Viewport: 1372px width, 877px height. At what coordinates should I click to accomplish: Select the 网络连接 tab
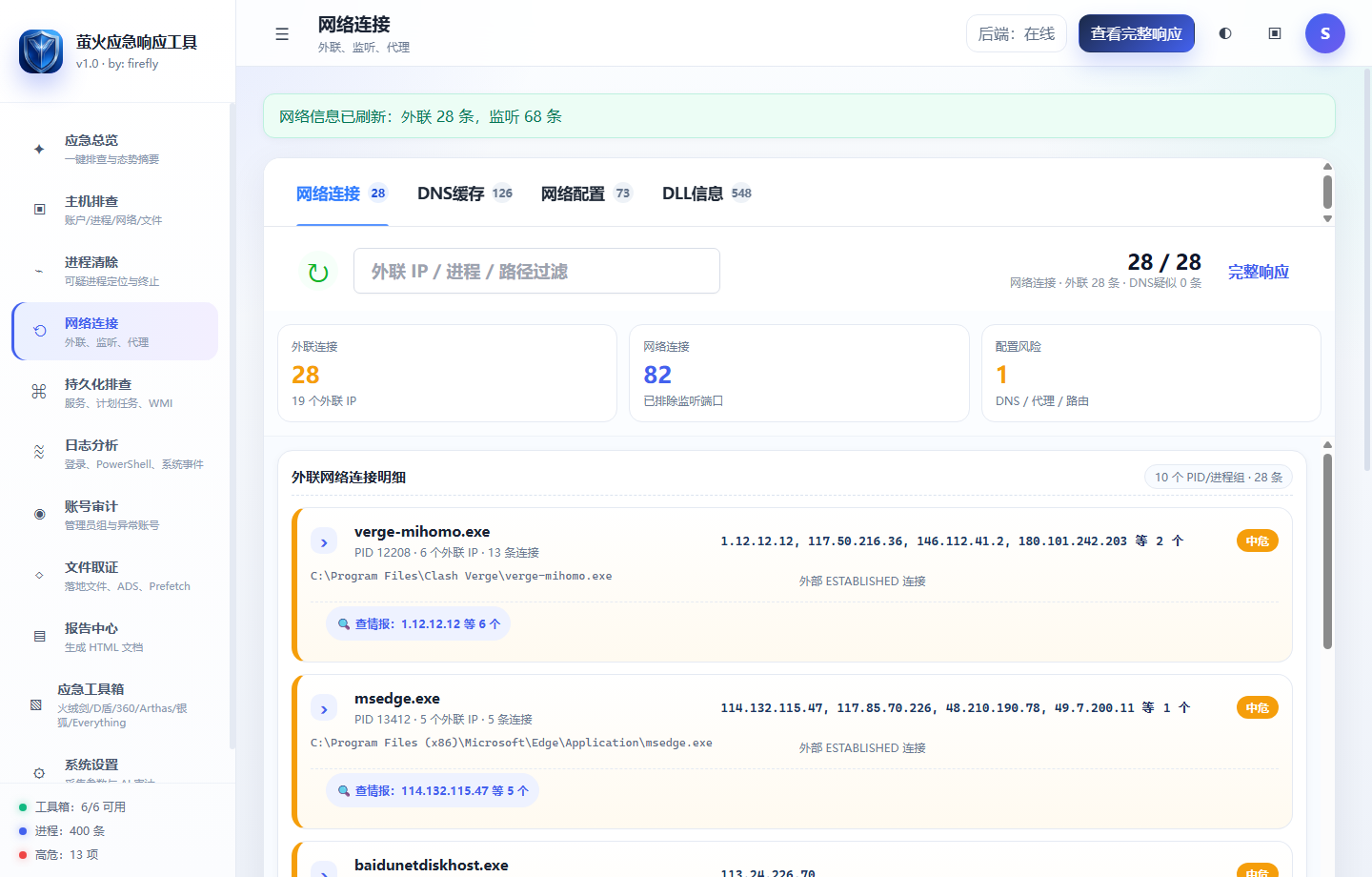point(342,194)
